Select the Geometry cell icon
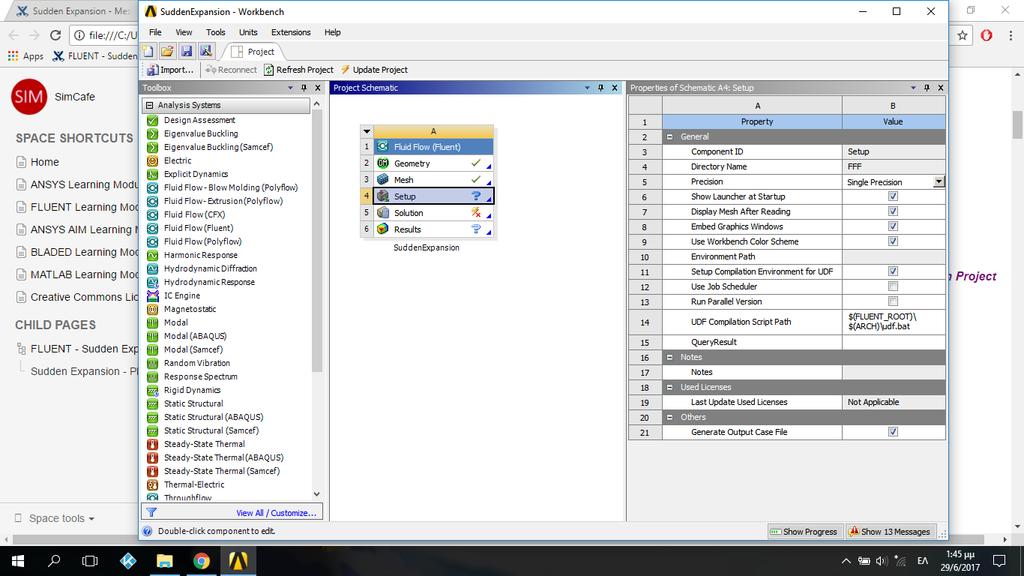This screenshot has height=576, width=1024. (x=383, y=163)
